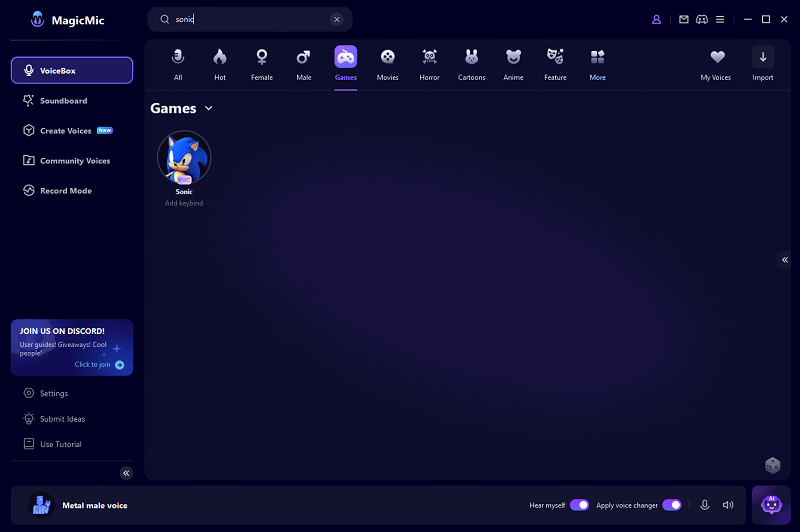The width and height of the screenshot is (800, 532).
Task: Expand the Games heading dropdown
Action: 209,108
